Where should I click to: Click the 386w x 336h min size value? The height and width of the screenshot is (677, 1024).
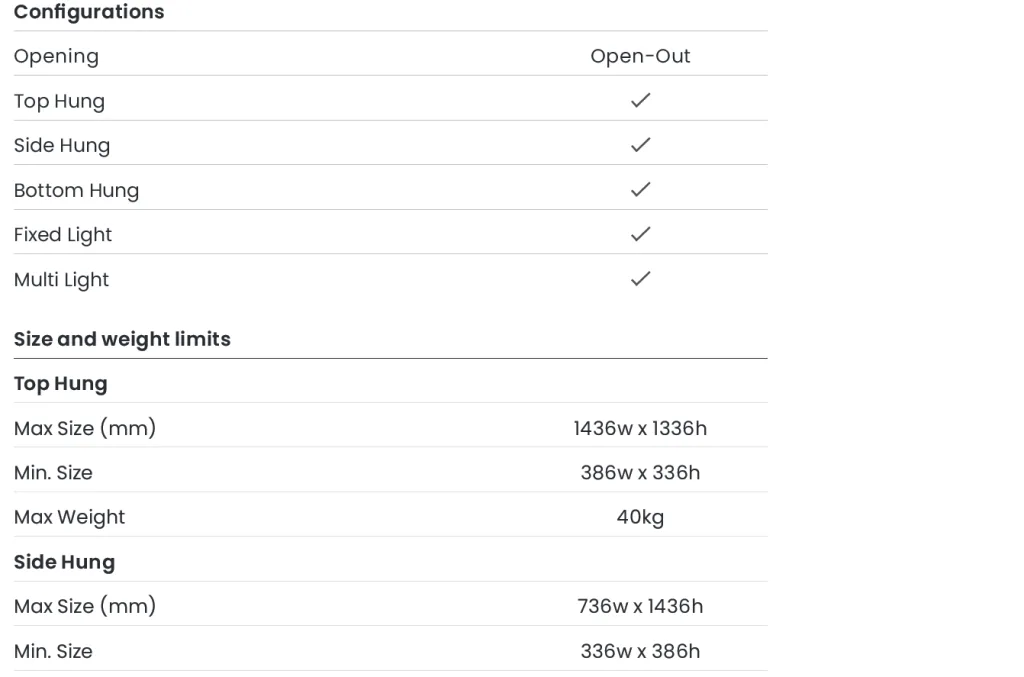[640, 473]
